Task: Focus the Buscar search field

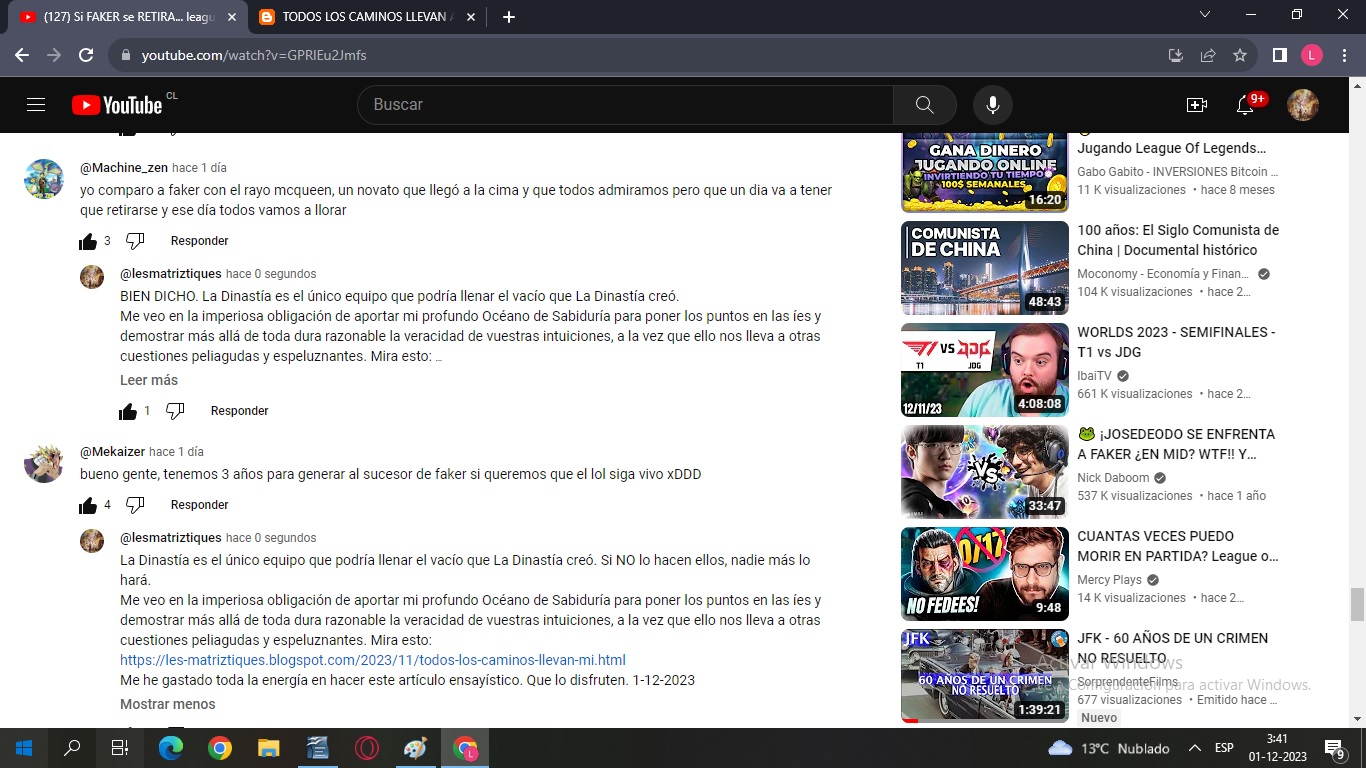Action: pos(625,105)
